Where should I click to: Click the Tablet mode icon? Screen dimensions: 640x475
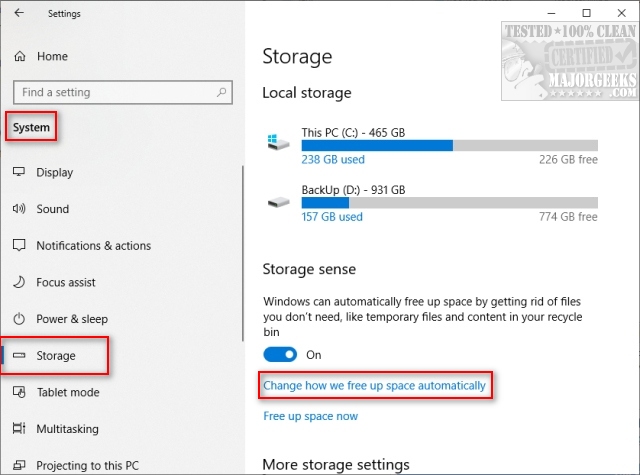click(x=19, y=393)
